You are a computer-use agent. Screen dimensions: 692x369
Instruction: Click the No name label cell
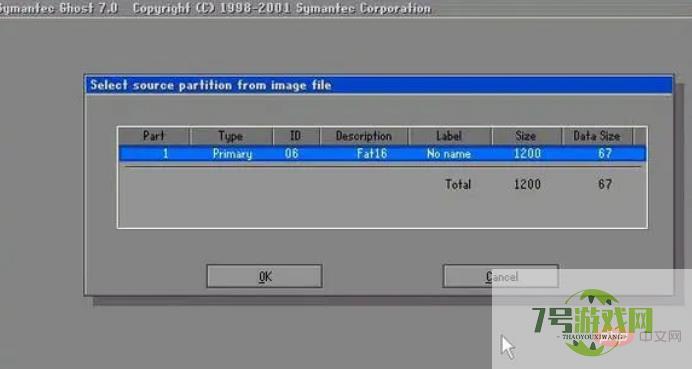449,154
